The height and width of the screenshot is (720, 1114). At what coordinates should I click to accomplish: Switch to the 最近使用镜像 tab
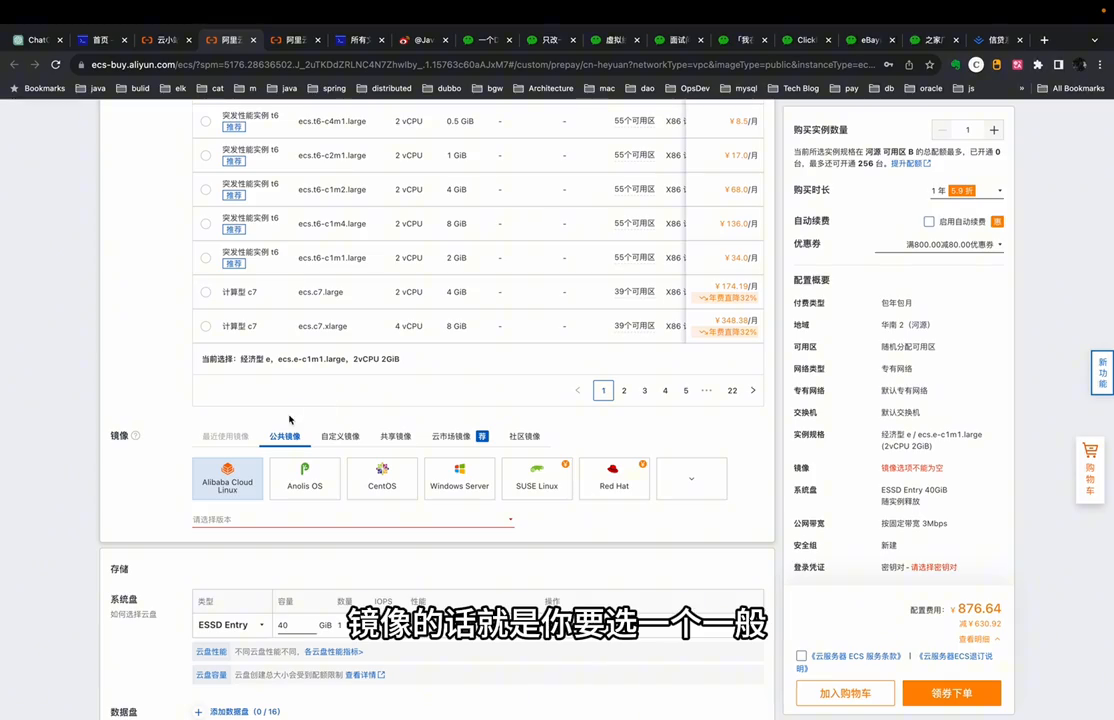pos(226,436)
